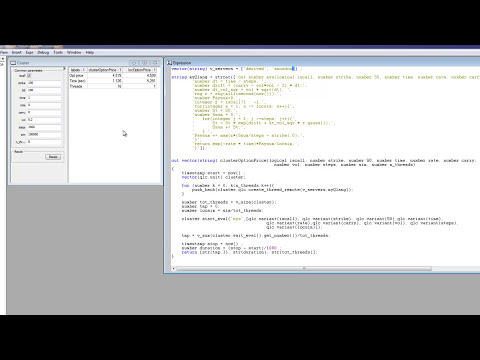This screenshot has height=360, width=480.
Task: Open the Insert menu
Action: coord(17,52)
